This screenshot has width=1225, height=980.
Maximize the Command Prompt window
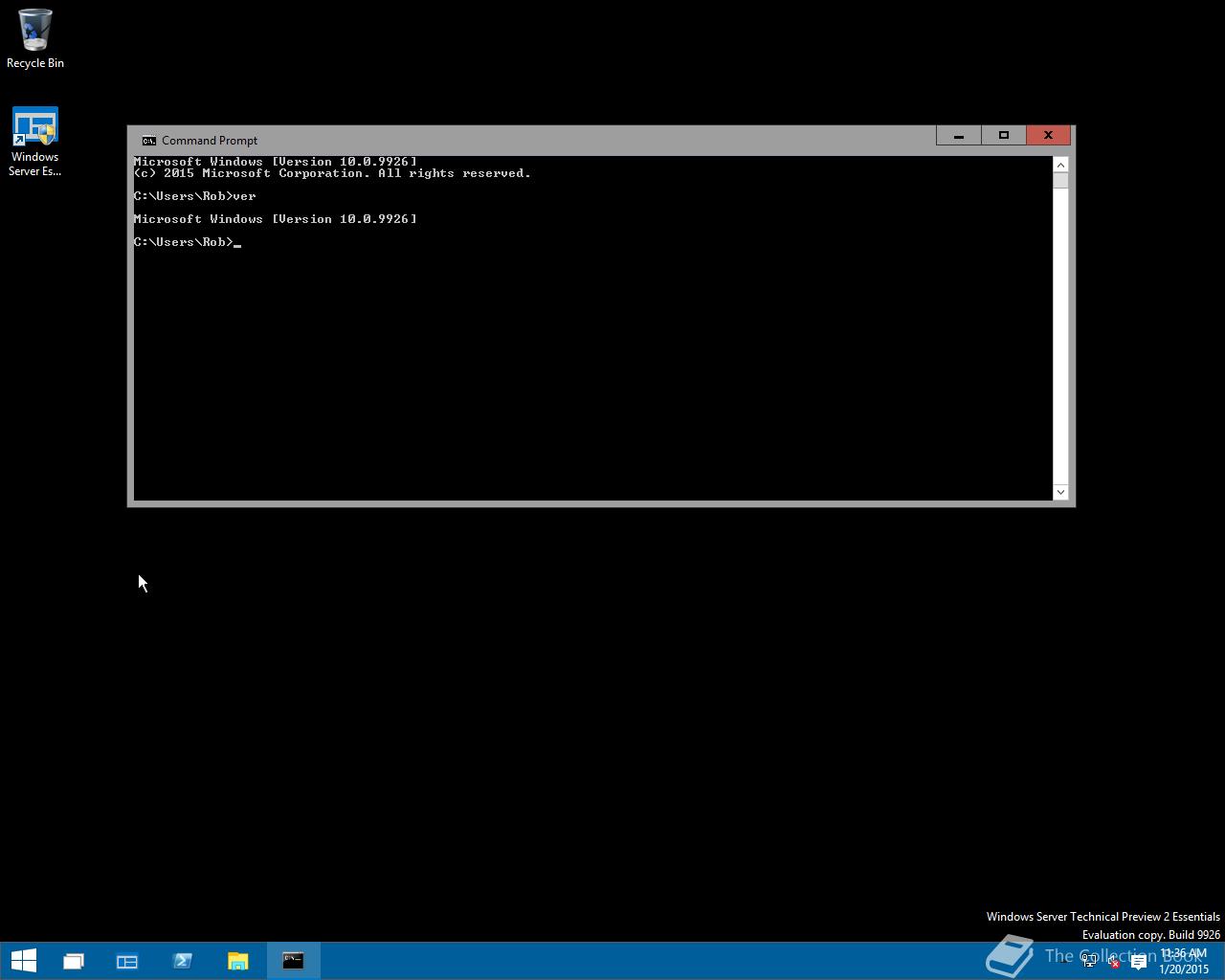(x=1004, y=136)
